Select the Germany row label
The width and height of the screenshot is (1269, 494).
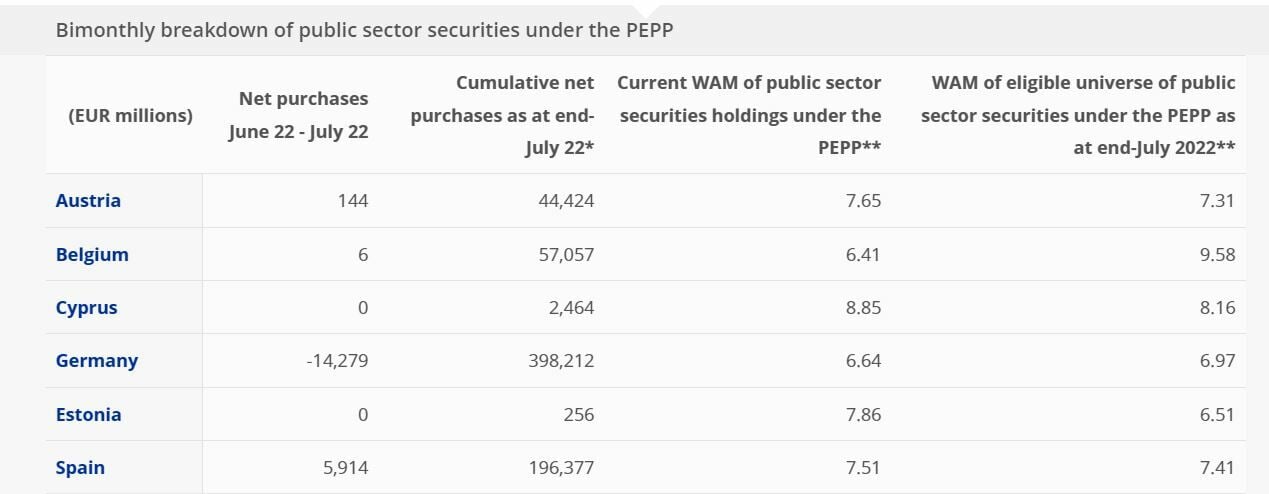click(97, 361)
